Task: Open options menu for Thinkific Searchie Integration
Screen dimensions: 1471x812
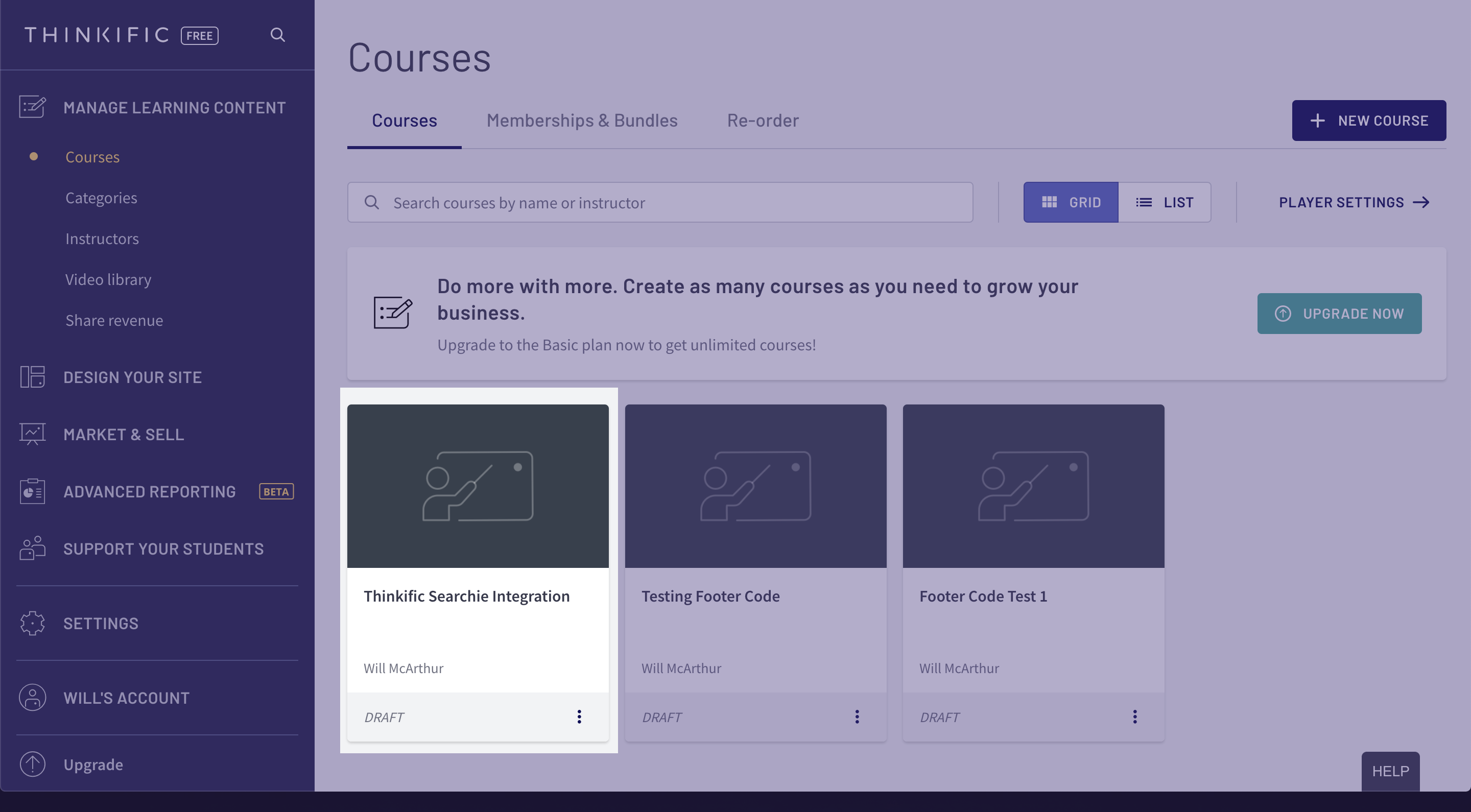Action: 579,717
